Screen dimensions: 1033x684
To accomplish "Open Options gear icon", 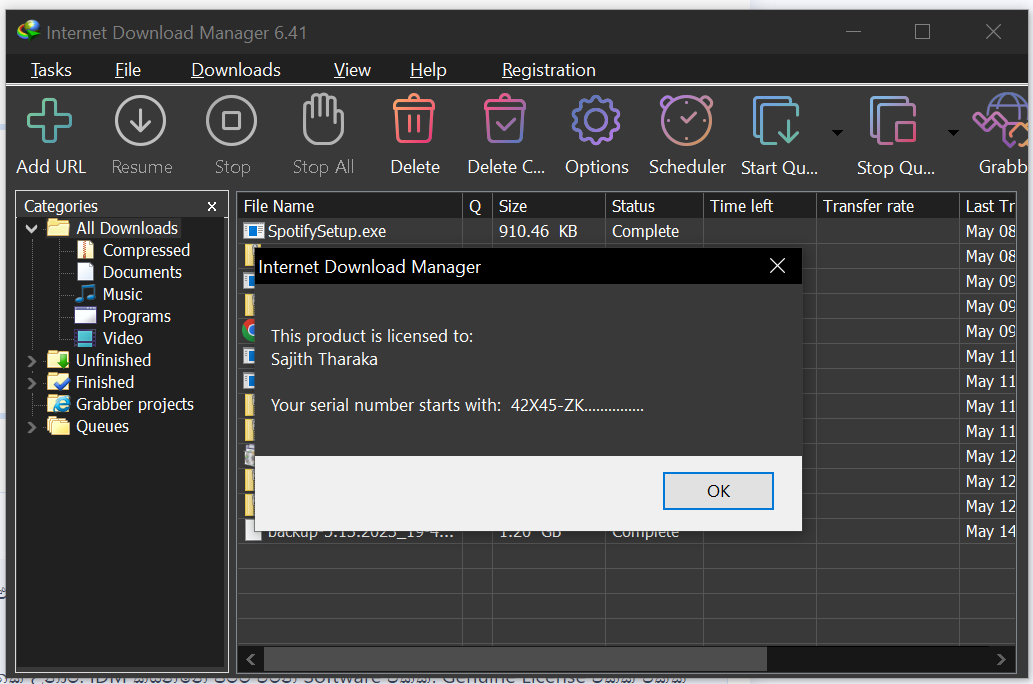I will coord(596,121).
